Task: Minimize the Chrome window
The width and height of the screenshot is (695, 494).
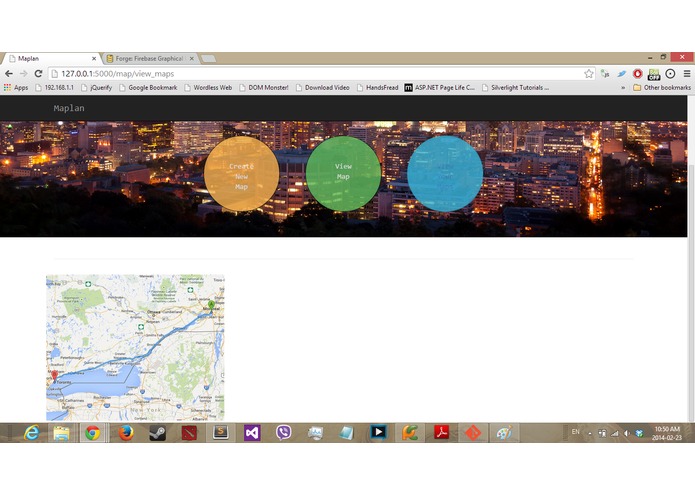Action: (x=650, y=58)
